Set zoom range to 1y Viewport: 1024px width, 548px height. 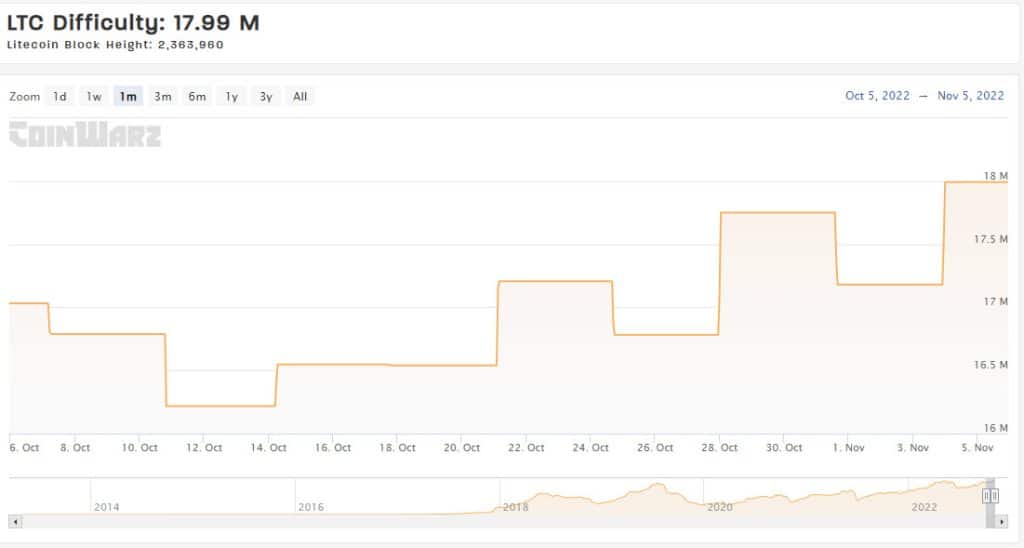click(232, 97)
